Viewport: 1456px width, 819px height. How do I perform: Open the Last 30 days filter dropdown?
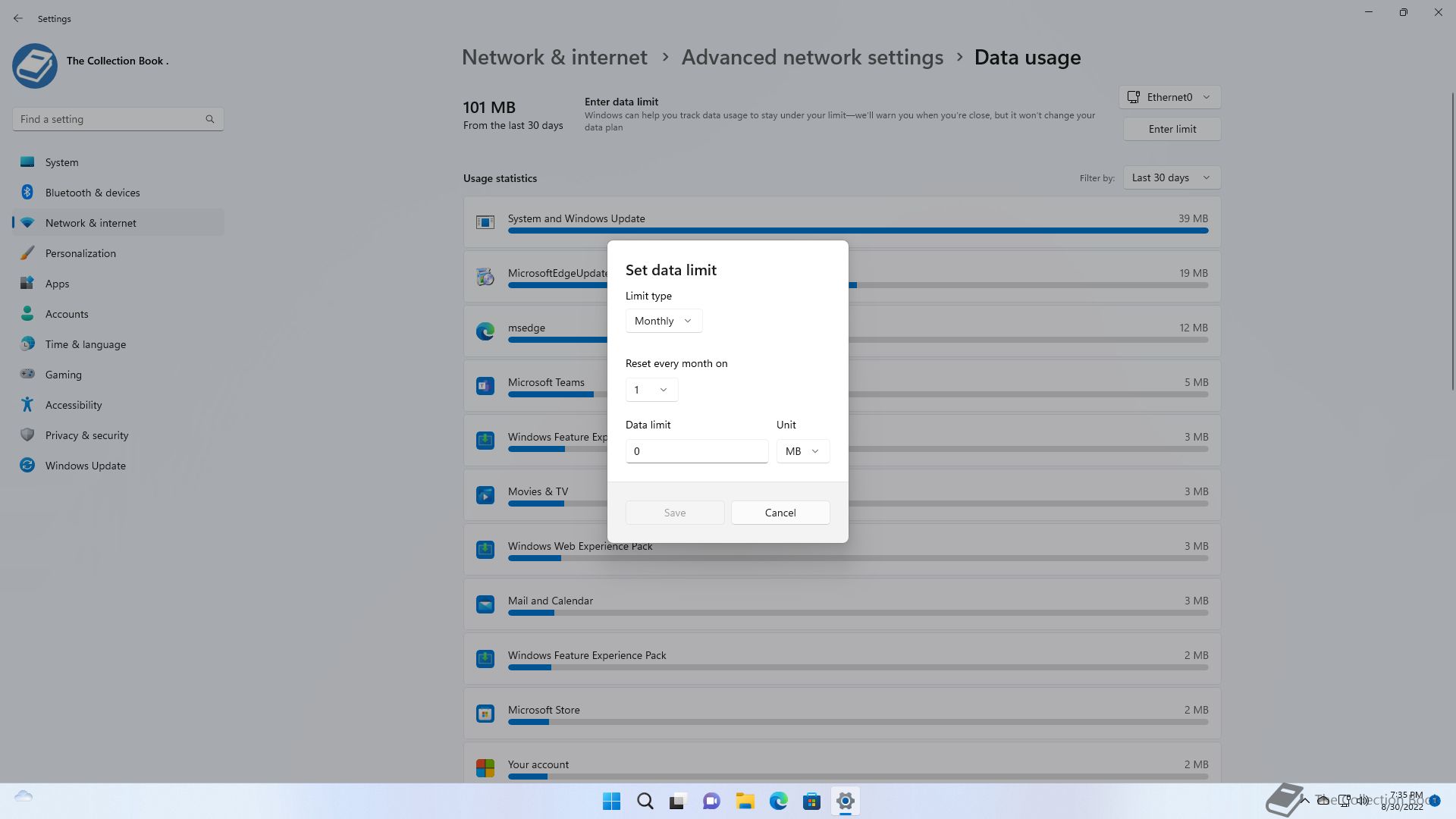coord(1172,177)
